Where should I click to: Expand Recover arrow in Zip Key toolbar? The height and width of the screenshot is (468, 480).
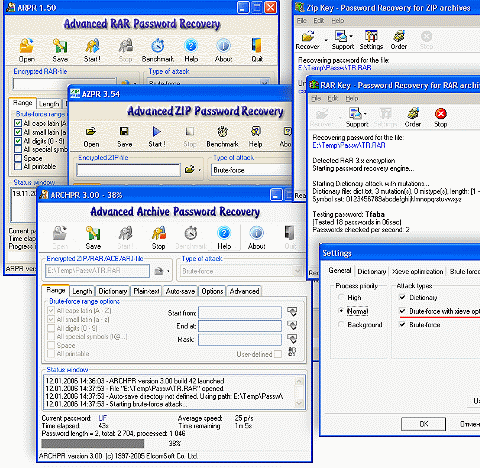coord(326,40)
